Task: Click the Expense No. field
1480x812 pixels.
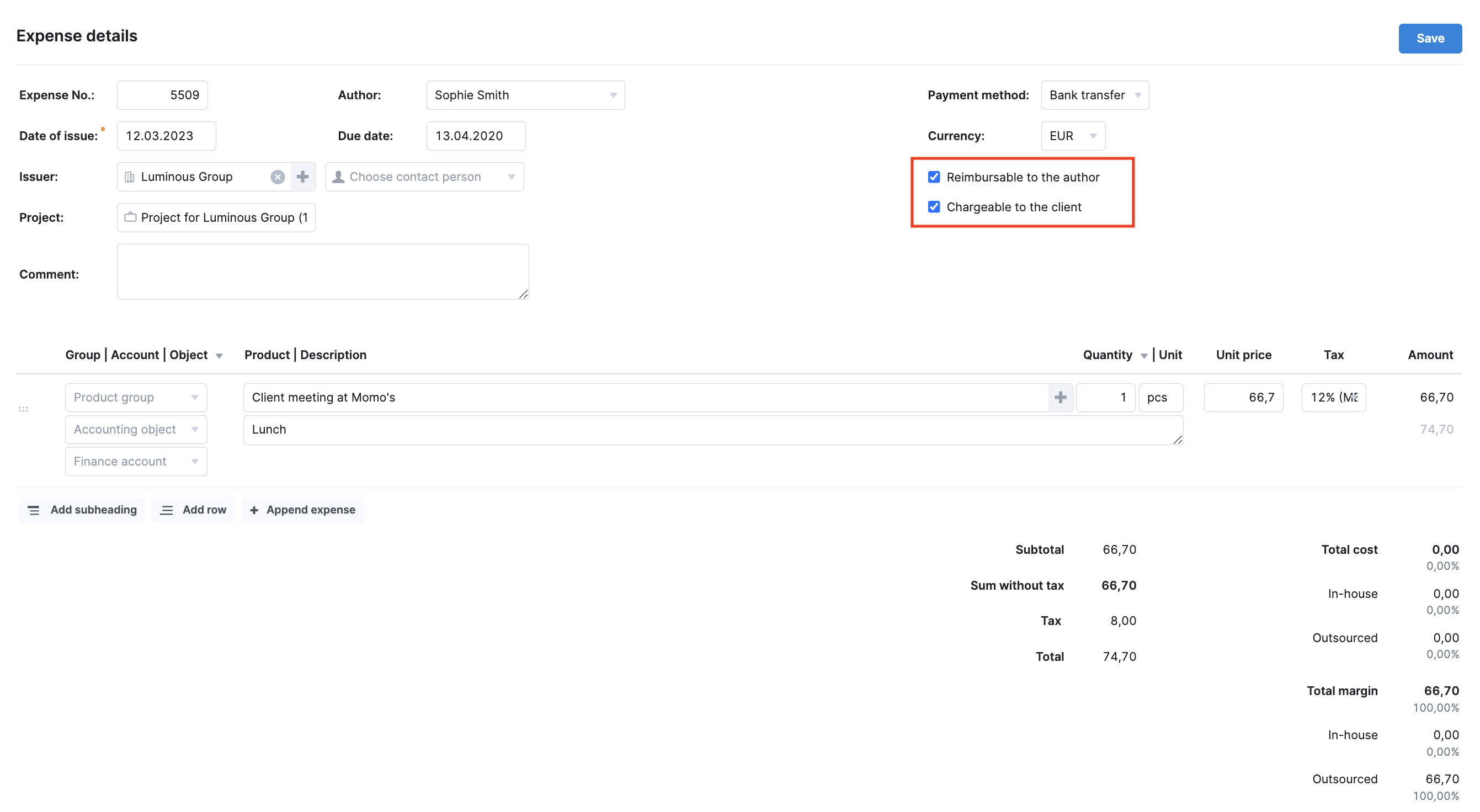Action: (x=163, y=95)
